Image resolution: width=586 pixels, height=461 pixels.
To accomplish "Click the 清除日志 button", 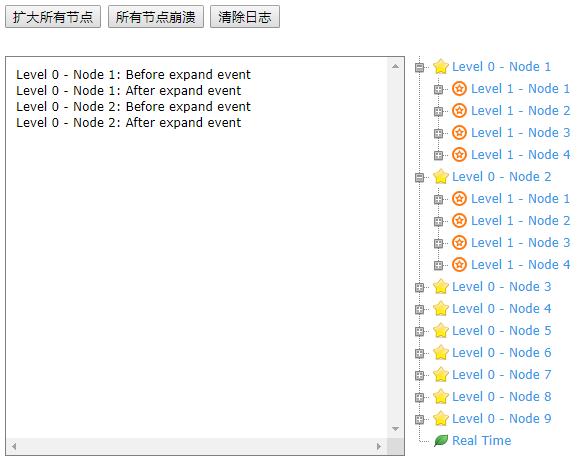I will pyautogui.click(x=245, y=17).
